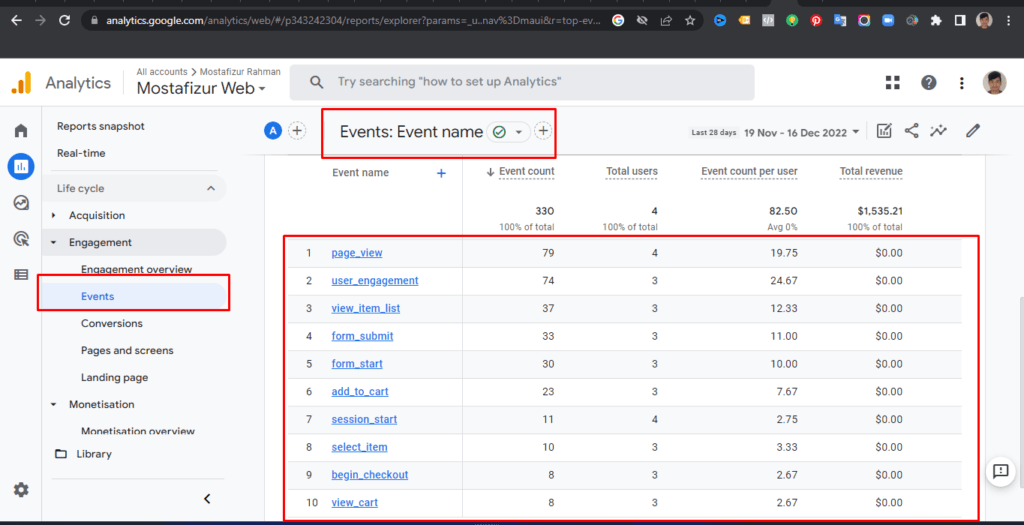Open Reports snapshot
This screenshot has height=525, width=1024.
tap(101, 126)
